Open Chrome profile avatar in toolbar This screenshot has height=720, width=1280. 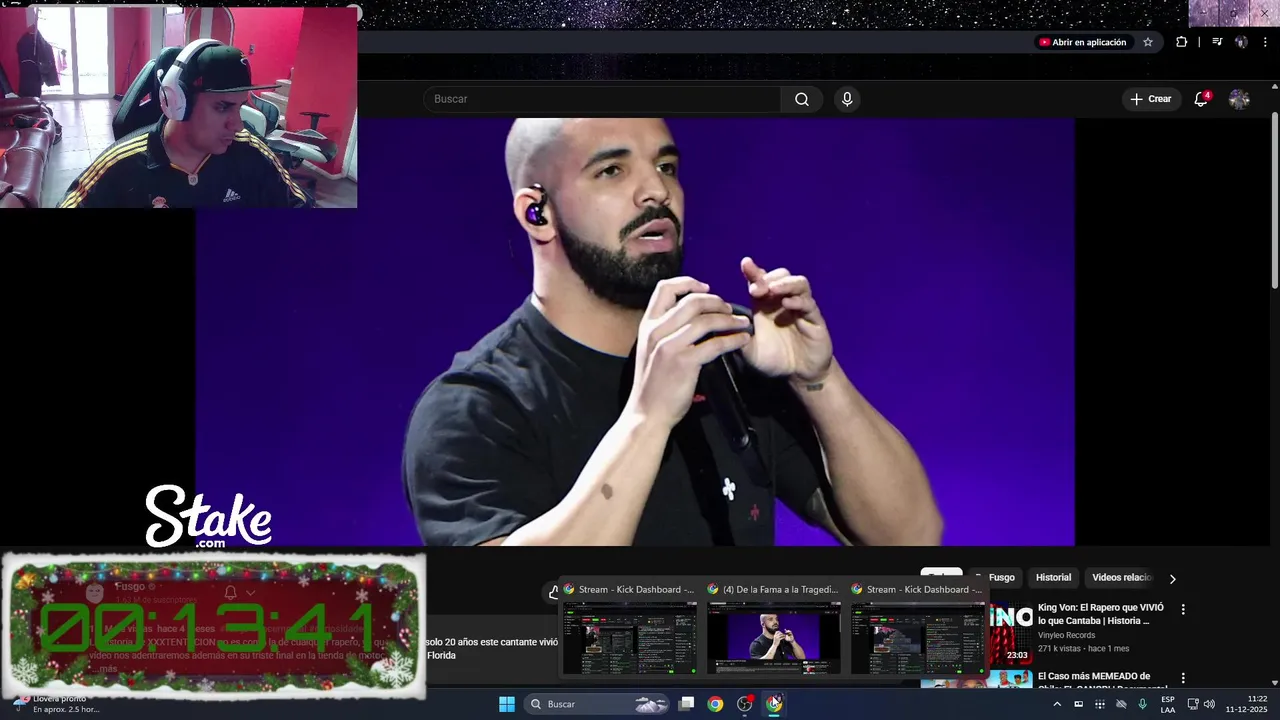1241,42
